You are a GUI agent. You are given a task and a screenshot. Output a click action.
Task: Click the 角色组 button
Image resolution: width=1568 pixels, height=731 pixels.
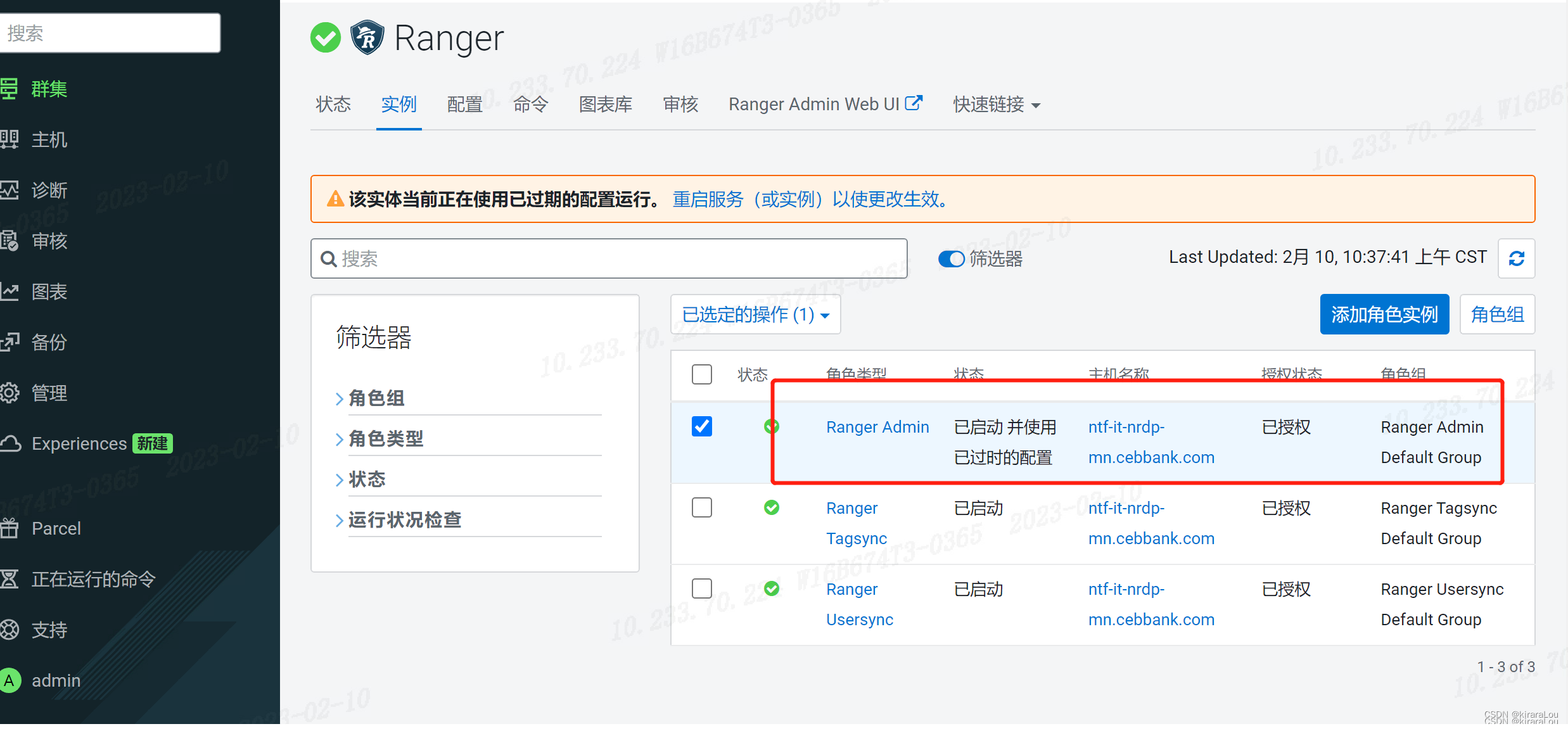coord(1497,314)
